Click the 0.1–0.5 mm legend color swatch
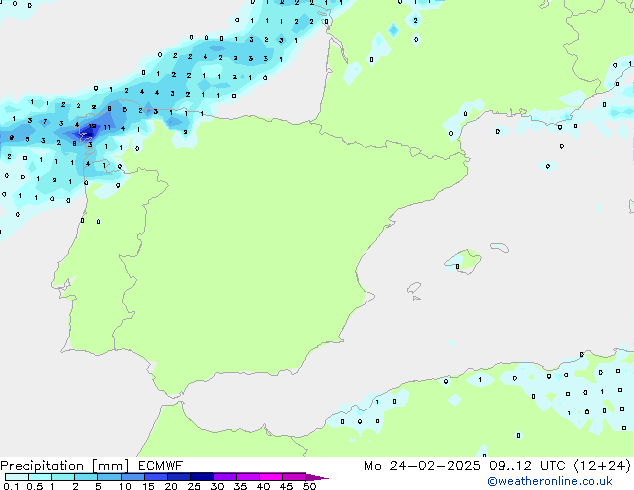The width and height of the screenshot is (634, 490). pos(17,477)
